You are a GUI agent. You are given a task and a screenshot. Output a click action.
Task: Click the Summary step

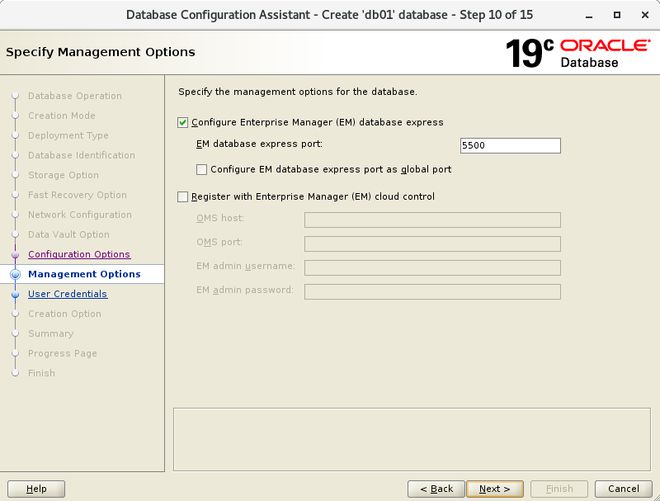51,333
